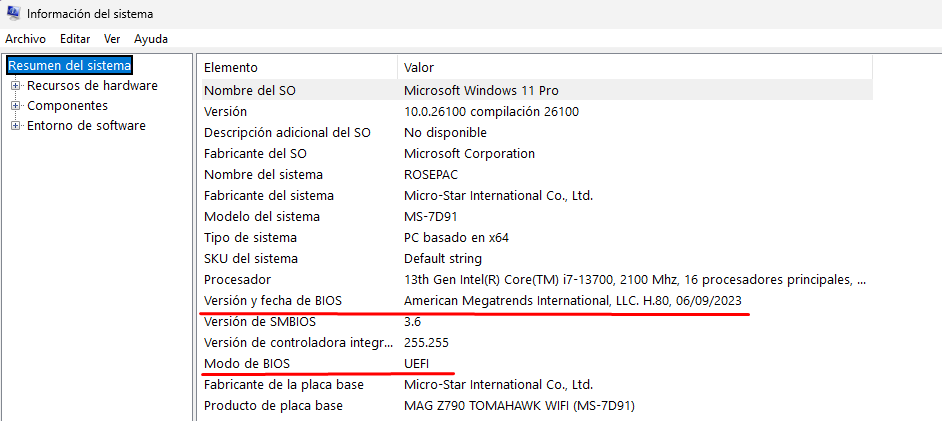Expand the Entorno de software node
Screen dimensions: 942x421
[x=16, y=126]
